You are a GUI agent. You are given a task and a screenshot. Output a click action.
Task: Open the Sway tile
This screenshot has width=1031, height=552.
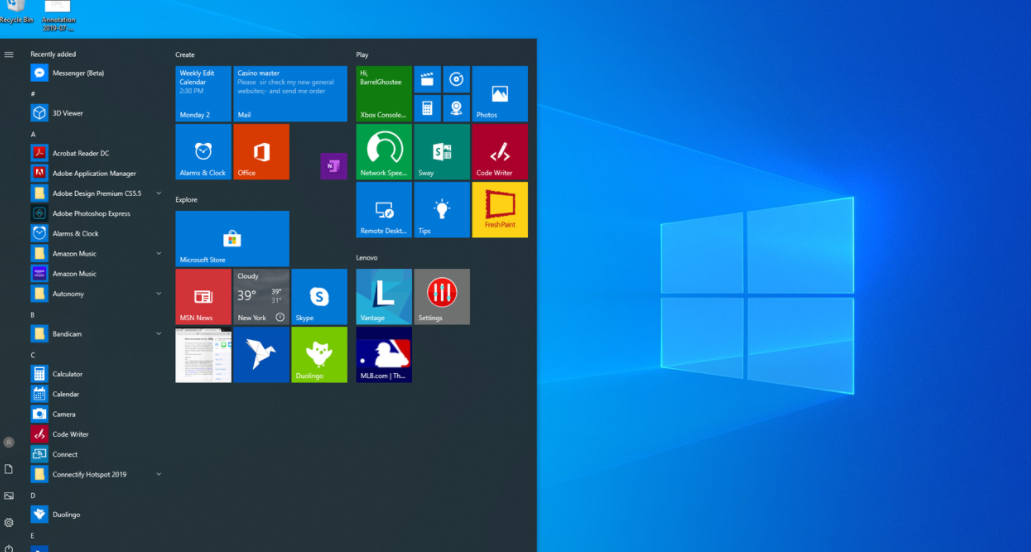tap(442, 152)
